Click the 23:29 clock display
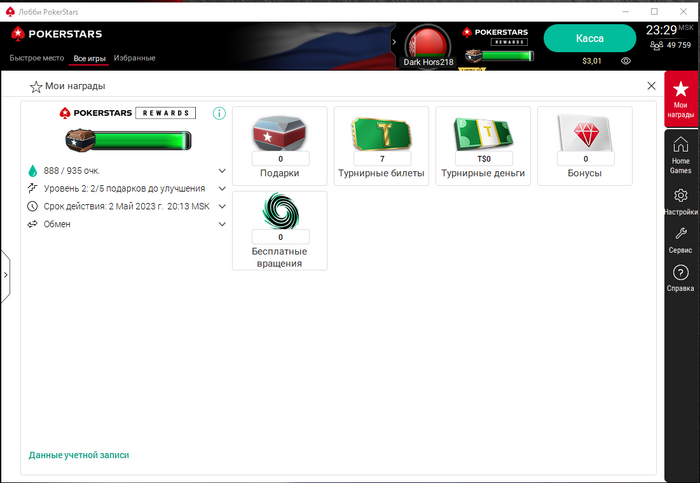 click(662, 30)
